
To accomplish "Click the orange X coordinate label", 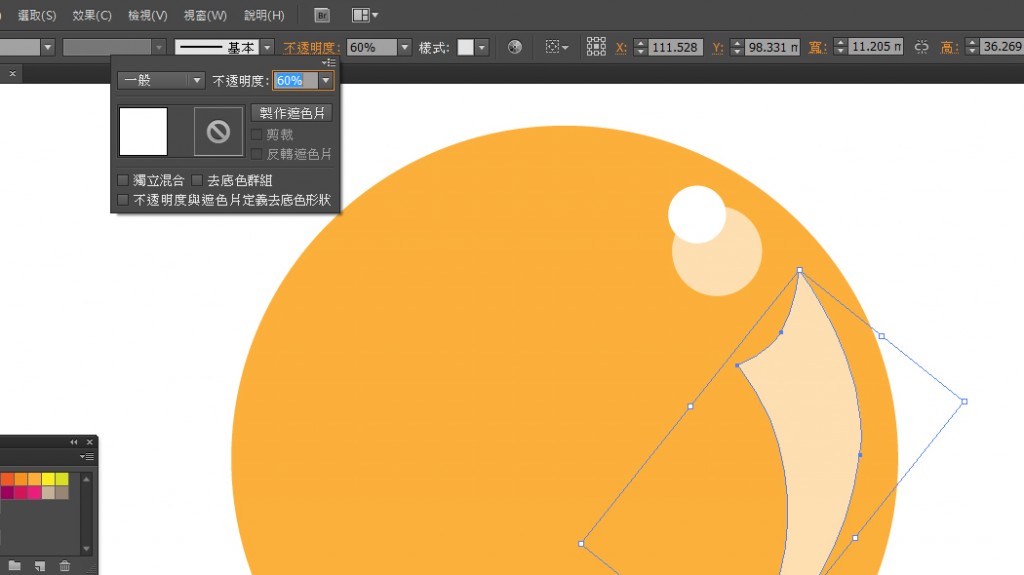I will (621, 48).
